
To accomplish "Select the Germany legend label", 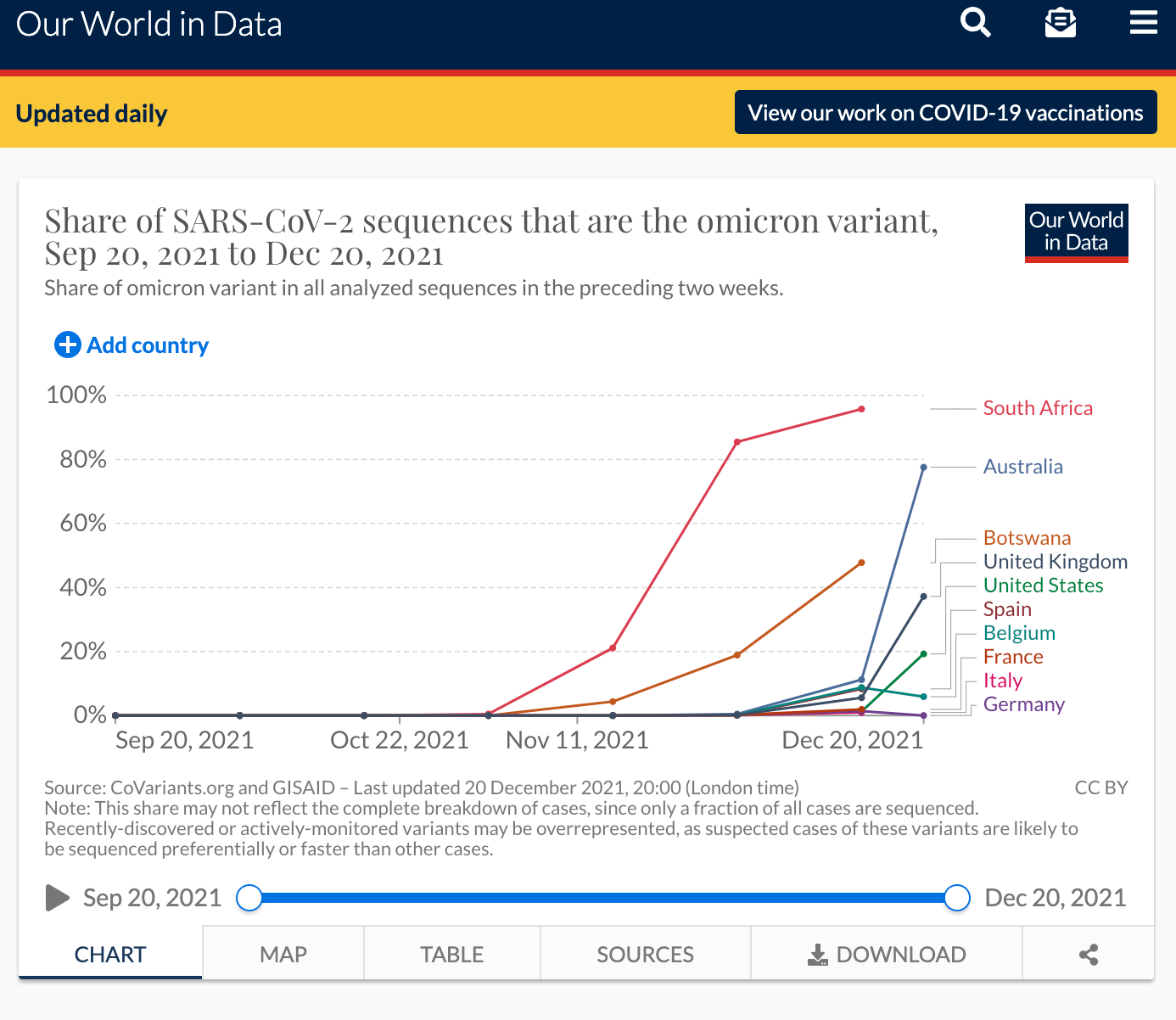I will point(1024,704).
